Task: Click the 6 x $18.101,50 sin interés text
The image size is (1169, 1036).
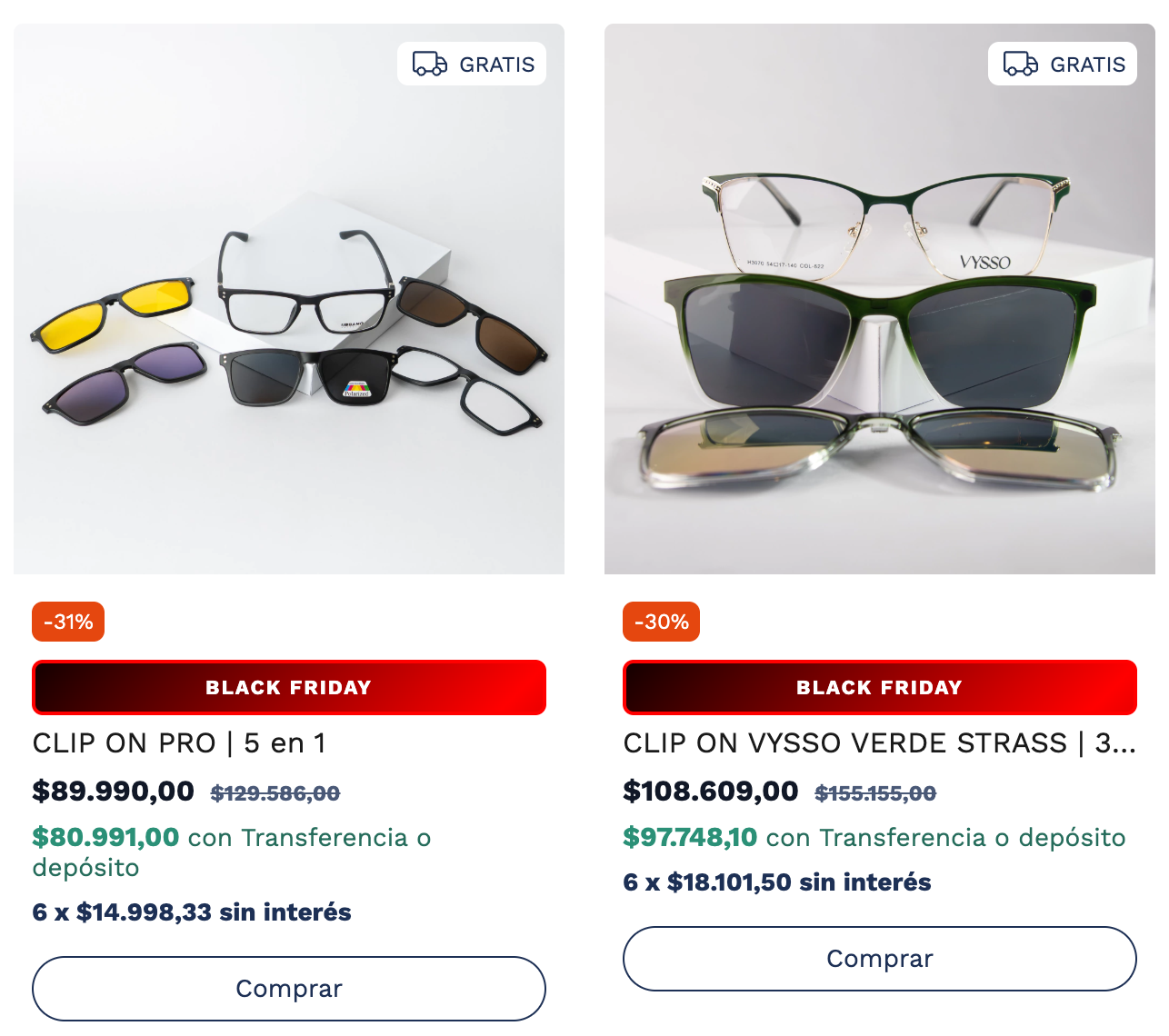Action: (777, 882)
